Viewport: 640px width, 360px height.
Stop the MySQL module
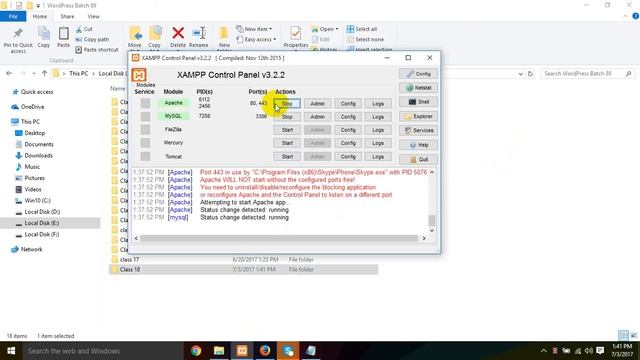point(287,117)
